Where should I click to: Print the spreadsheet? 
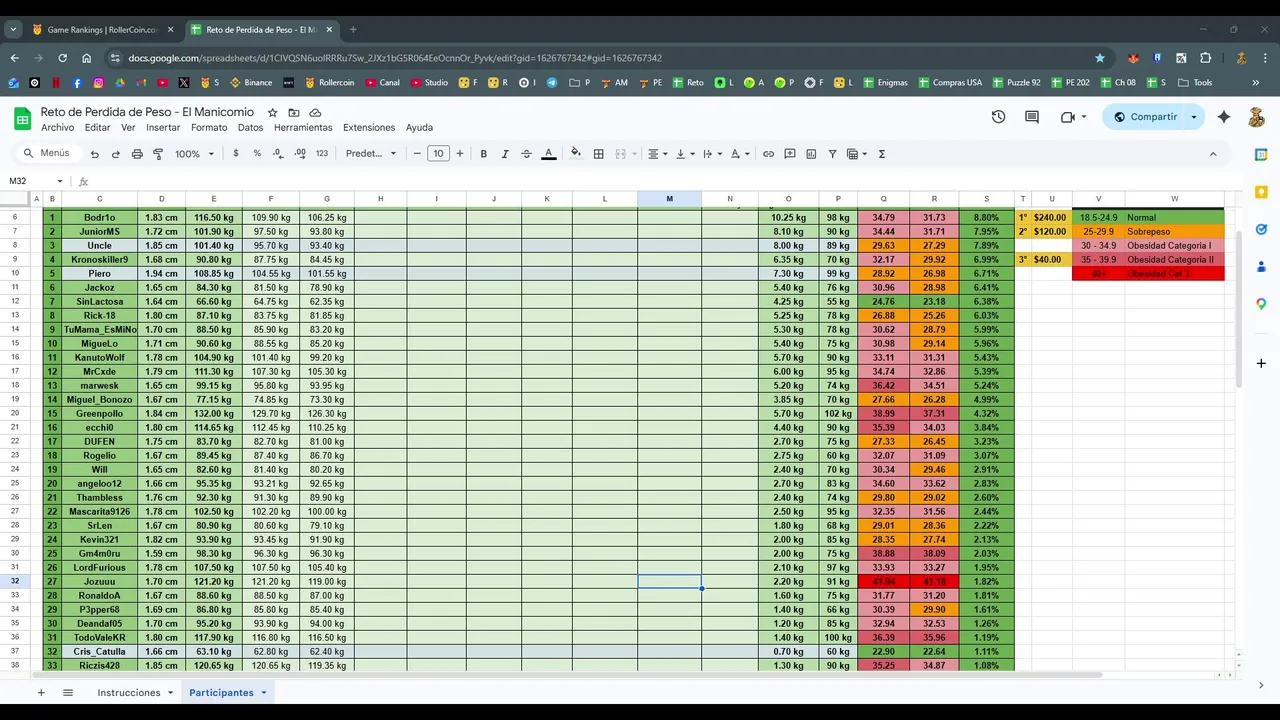pos(137,154)
